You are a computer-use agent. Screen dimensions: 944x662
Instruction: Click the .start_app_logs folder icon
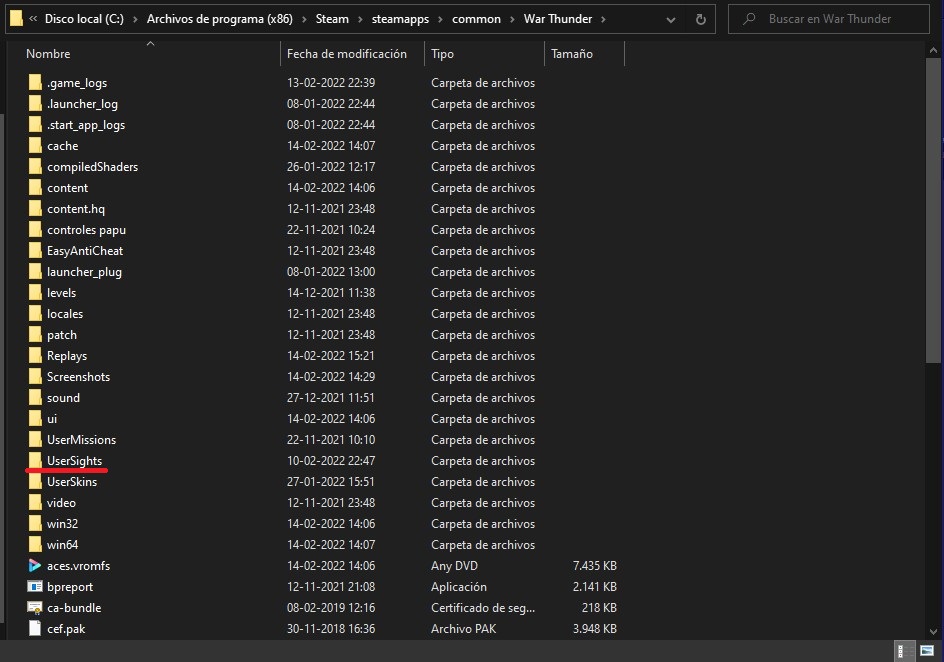[35, 125]
